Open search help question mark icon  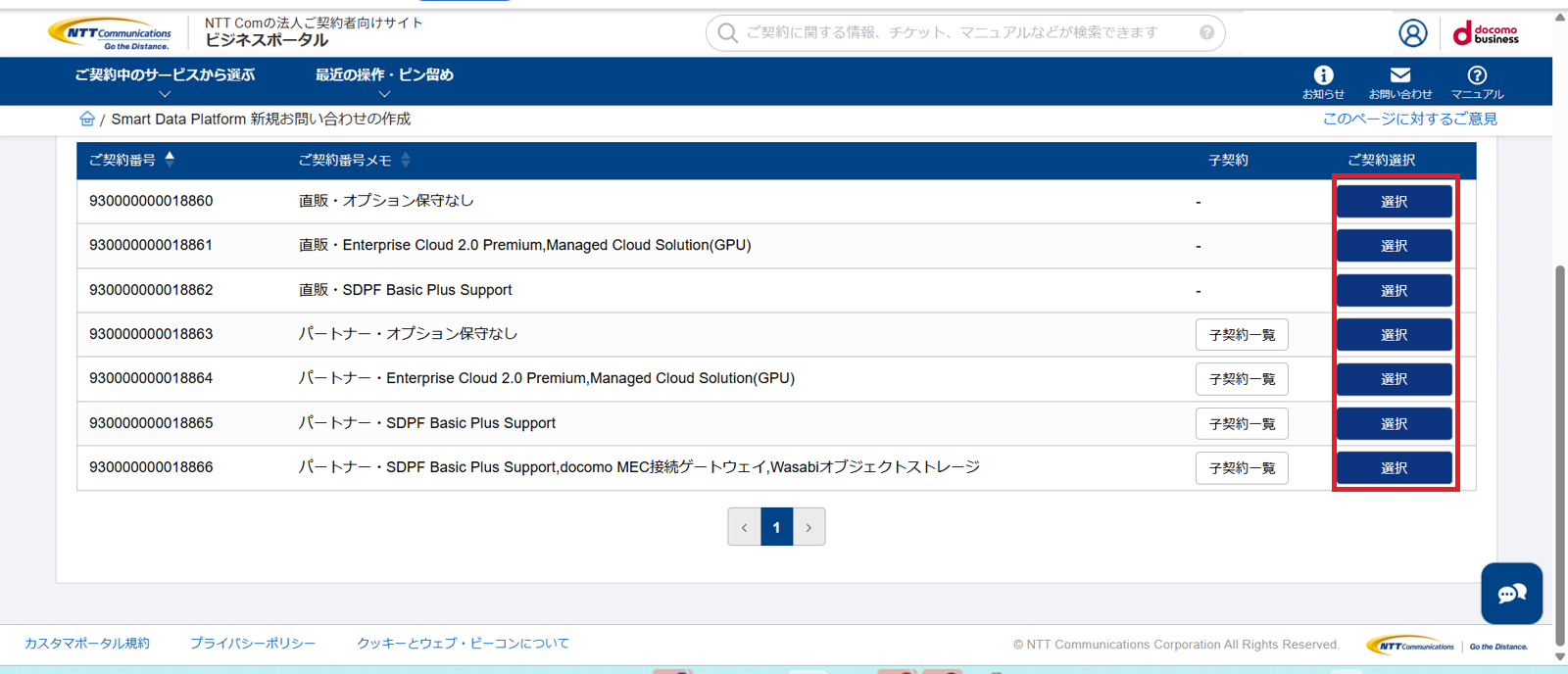click(1206, 32)
